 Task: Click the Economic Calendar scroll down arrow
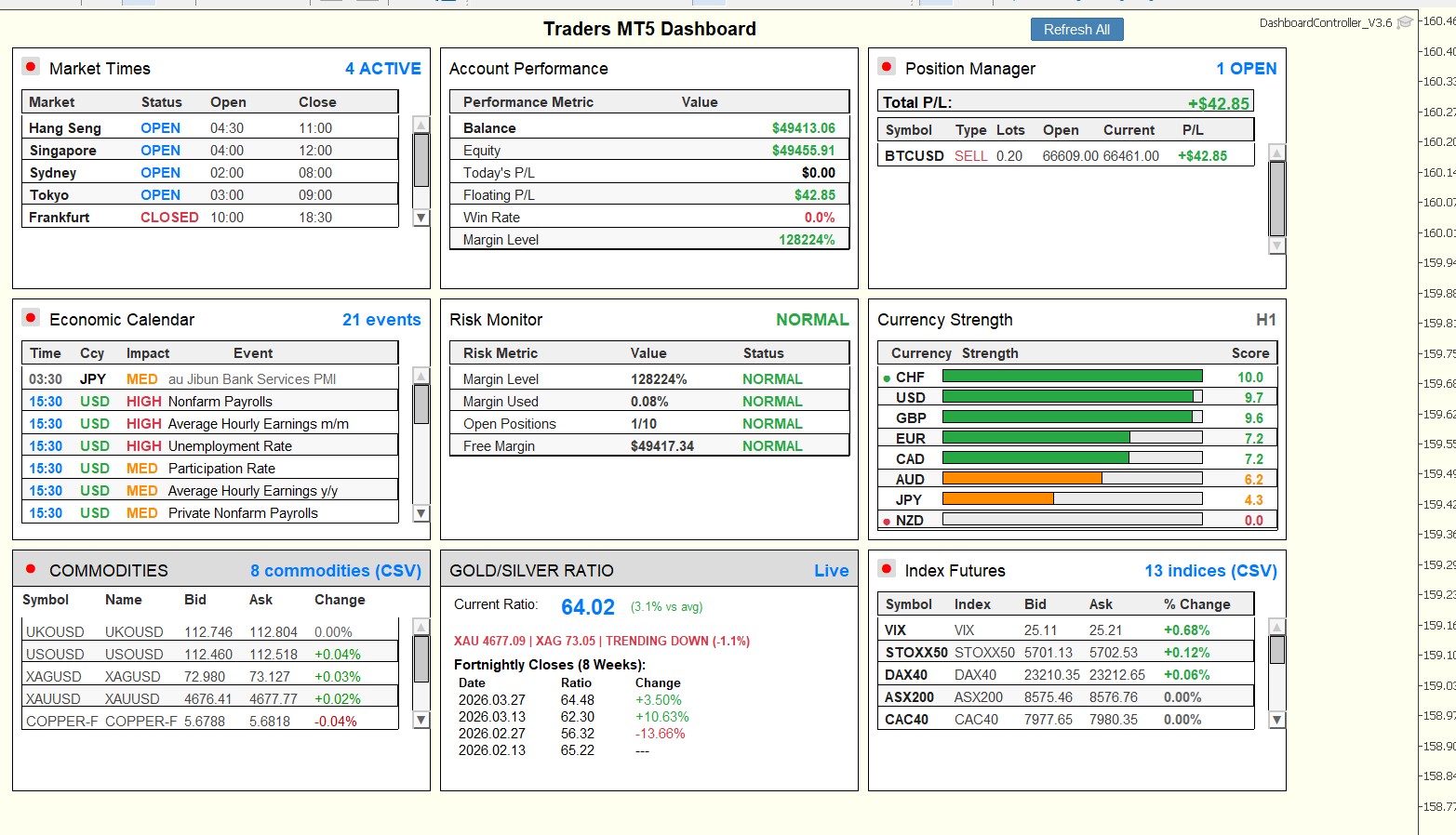click(421, 513)
